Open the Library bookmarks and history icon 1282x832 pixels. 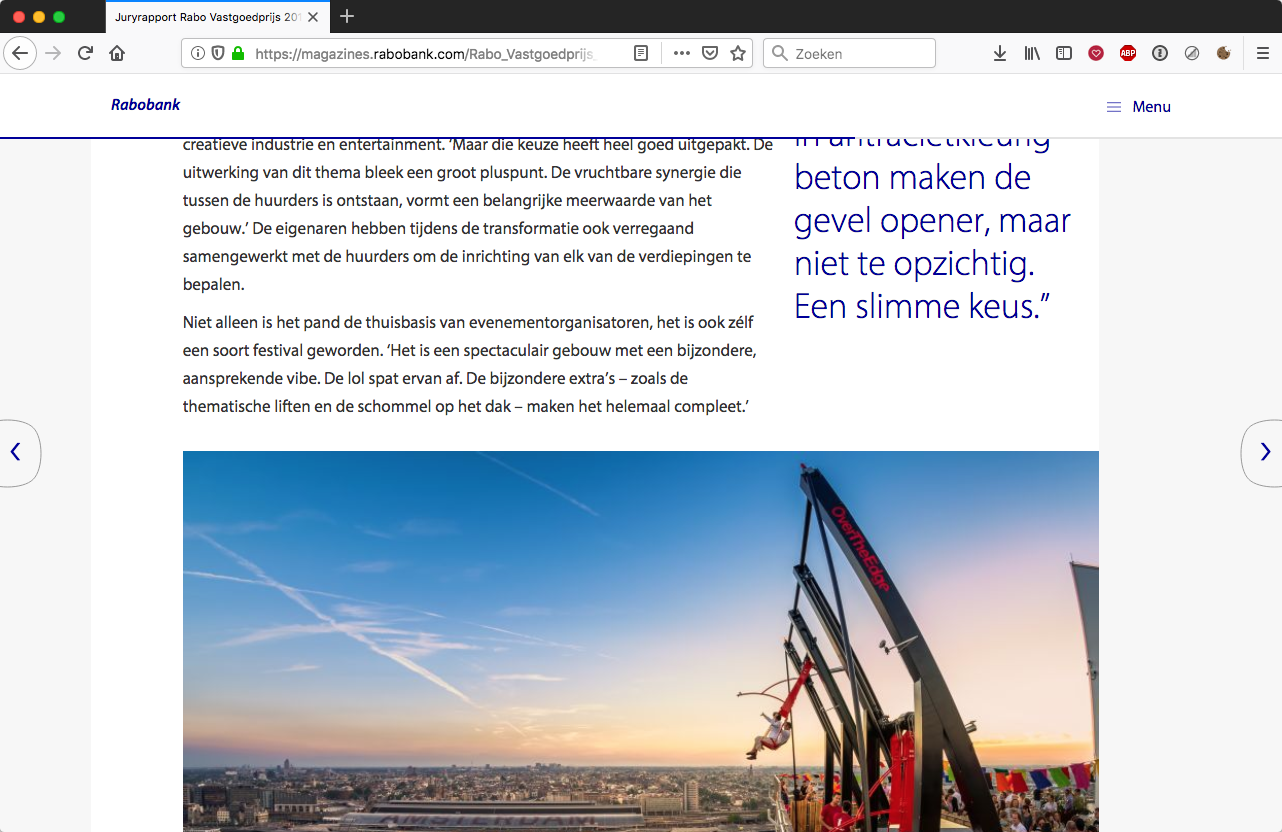1032,54
